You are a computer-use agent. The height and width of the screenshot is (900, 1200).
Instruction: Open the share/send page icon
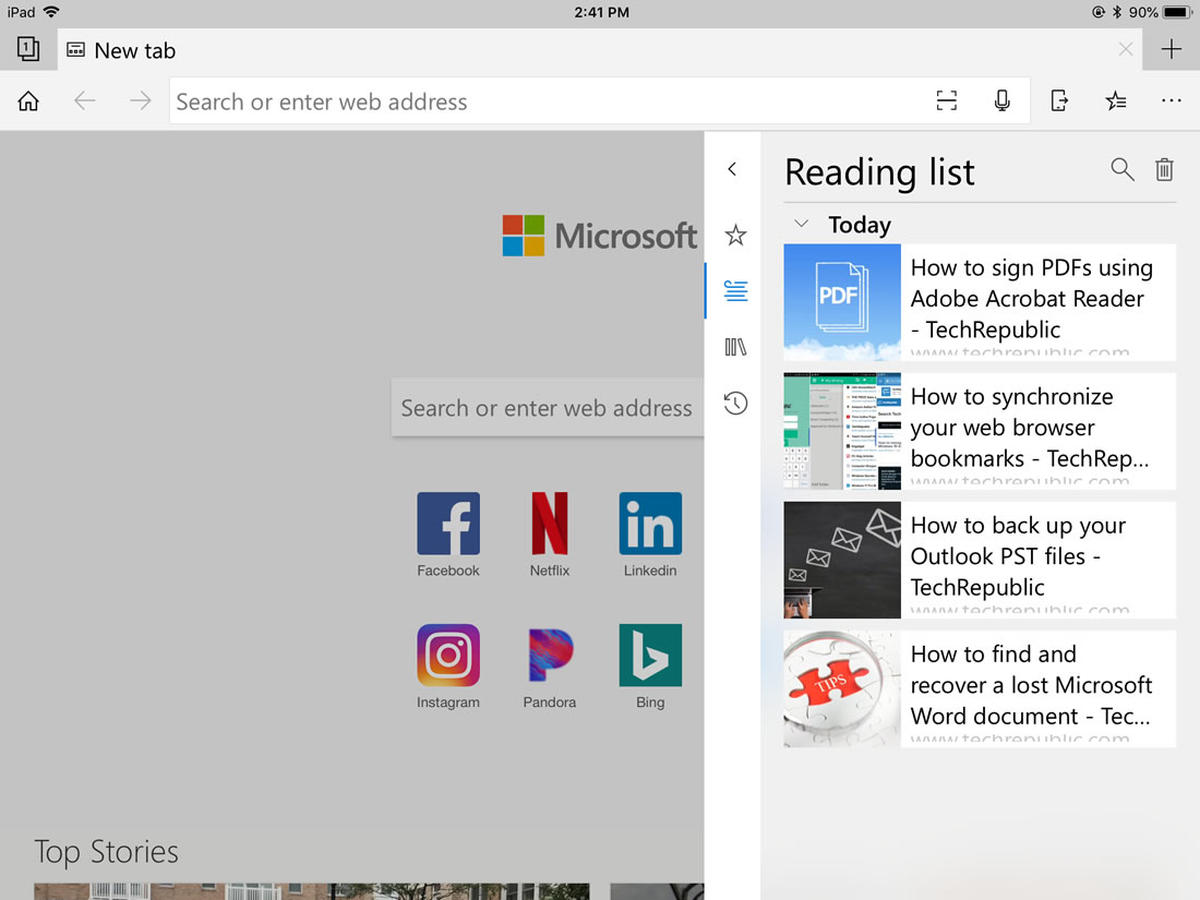click(x=1059, y=100)
